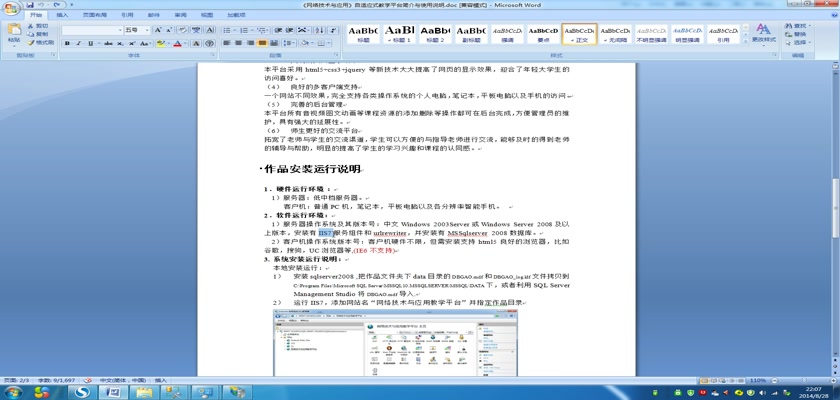Image resolution: width=840 pixels, height=400 pixels.
Task: Paste clipboard contents with the Paste icon
Action: pyautogui.click(x=14, y=31)
